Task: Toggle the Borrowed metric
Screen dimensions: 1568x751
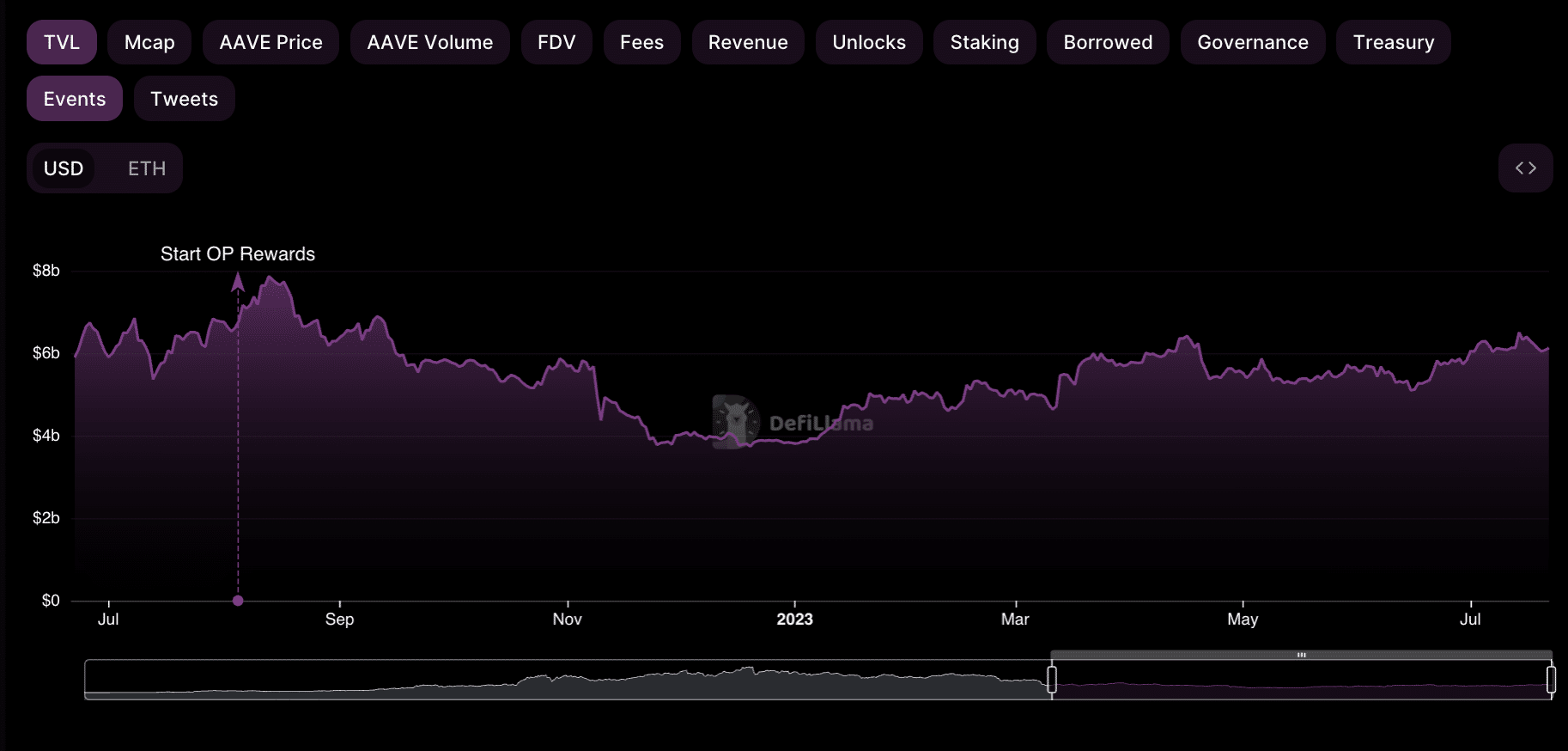Action: pos(1108,42)
